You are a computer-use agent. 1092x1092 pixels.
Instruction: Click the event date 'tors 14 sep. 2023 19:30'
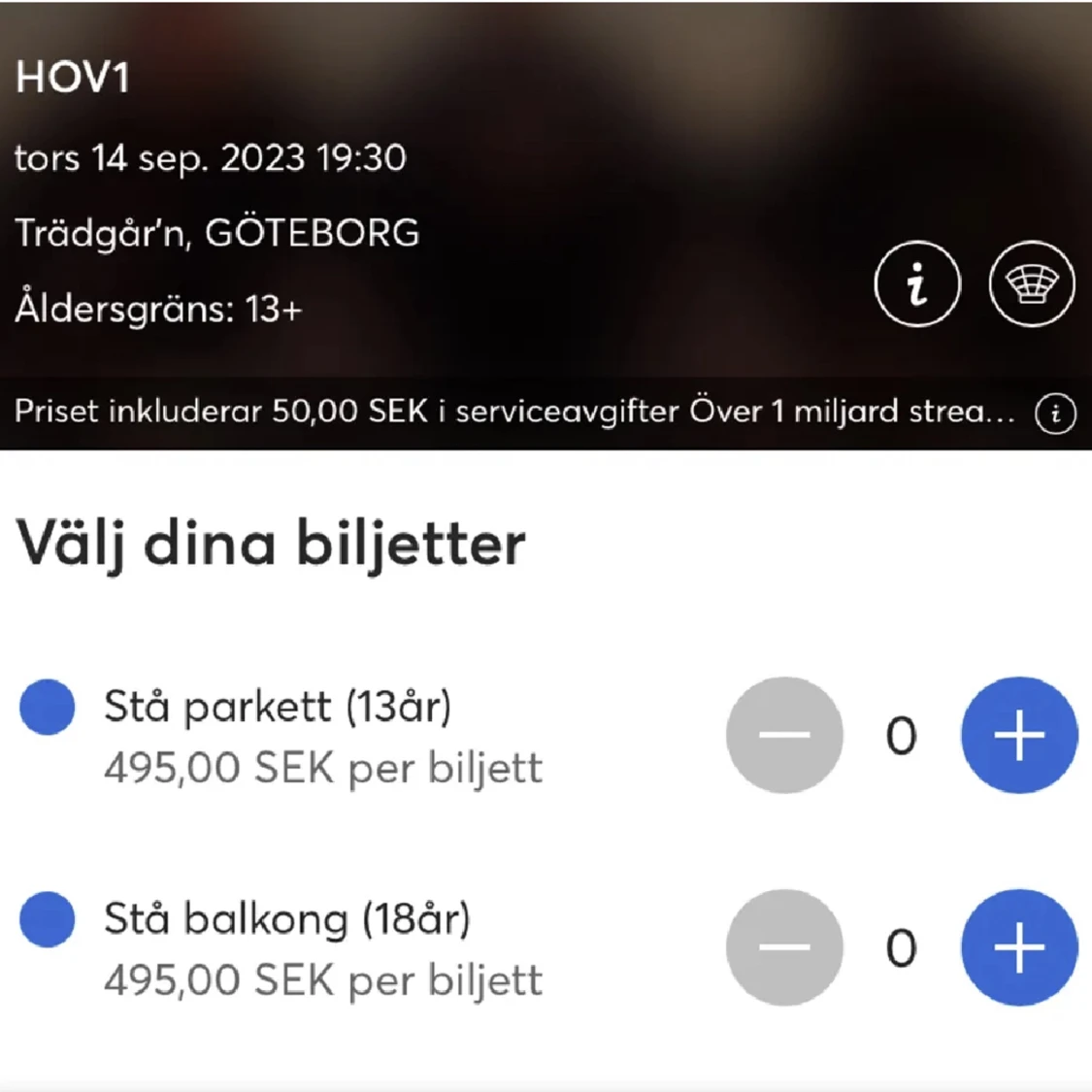210,158
